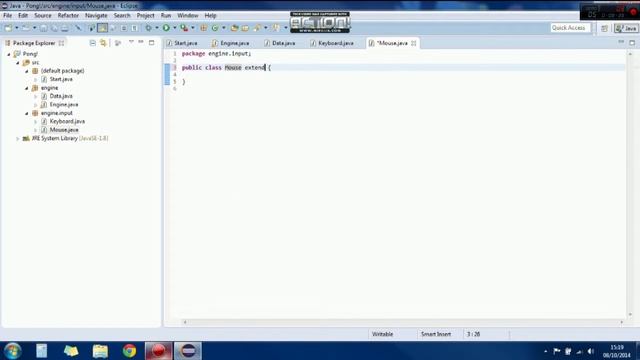Viewport: 640px width, 360px height.
Task: Click the New Java Class icon
Action: 215,28
